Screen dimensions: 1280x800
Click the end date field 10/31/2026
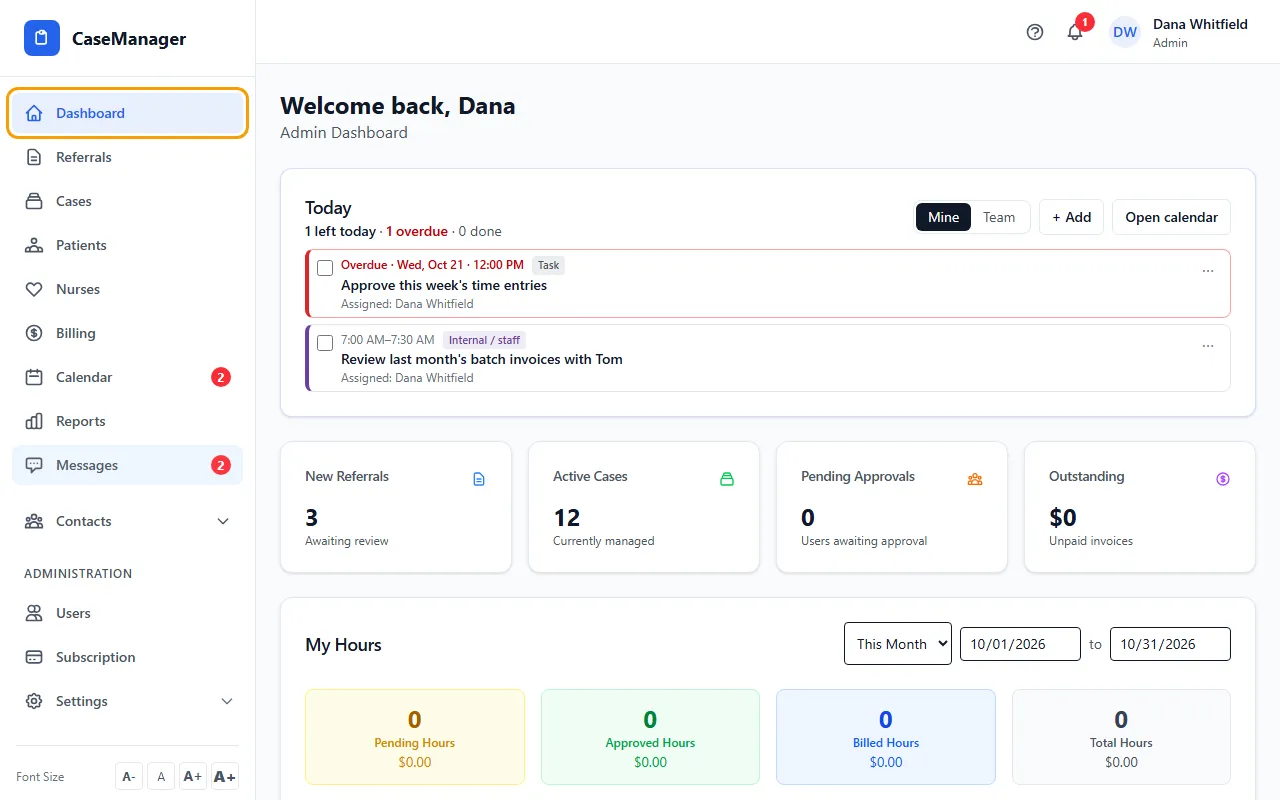coord(1170,644)
